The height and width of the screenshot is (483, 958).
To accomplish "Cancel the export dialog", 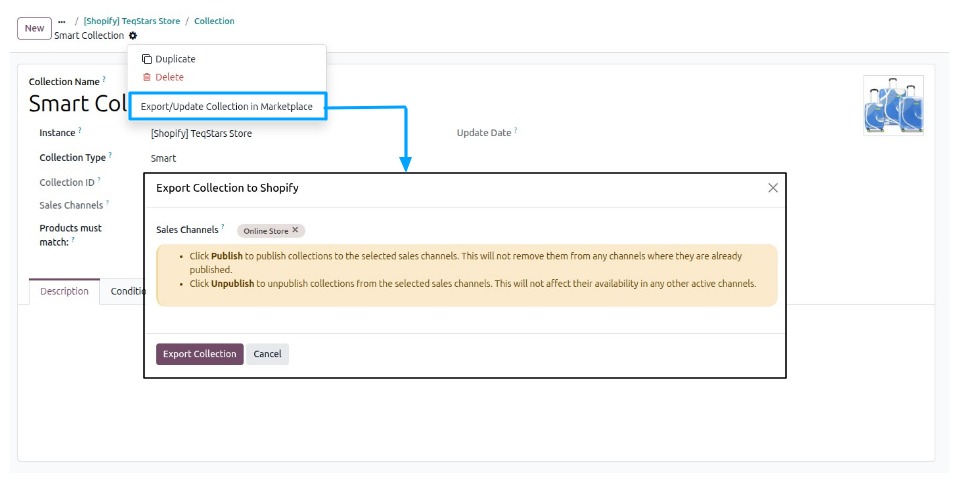I will [268, 354].
